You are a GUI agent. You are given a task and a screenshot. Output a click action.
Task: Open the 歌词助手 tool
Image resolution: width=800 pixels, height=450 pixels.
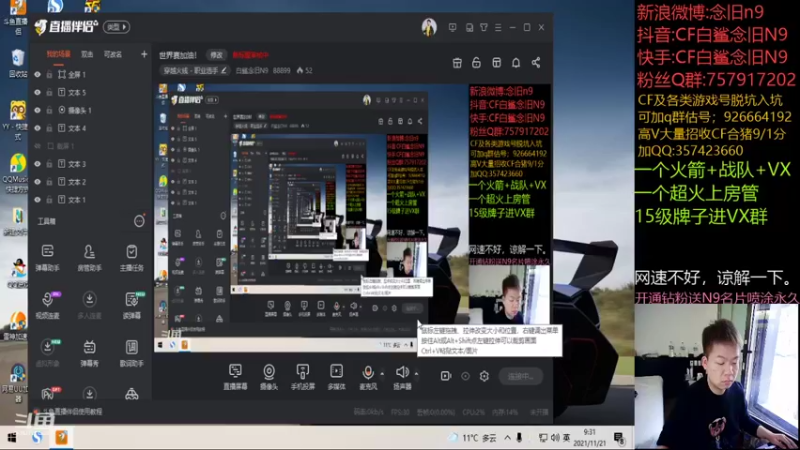[132, 353]
